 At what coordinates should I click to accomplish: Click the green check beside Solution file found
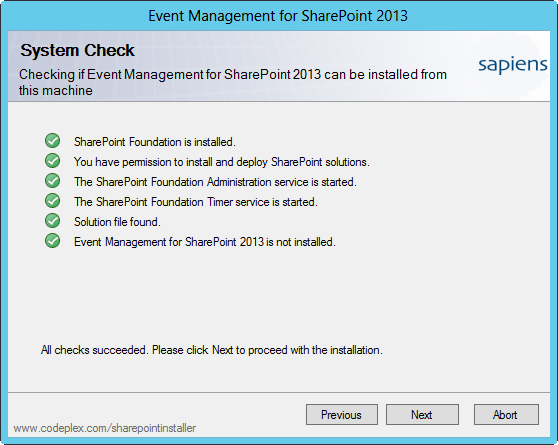point(53,220)
